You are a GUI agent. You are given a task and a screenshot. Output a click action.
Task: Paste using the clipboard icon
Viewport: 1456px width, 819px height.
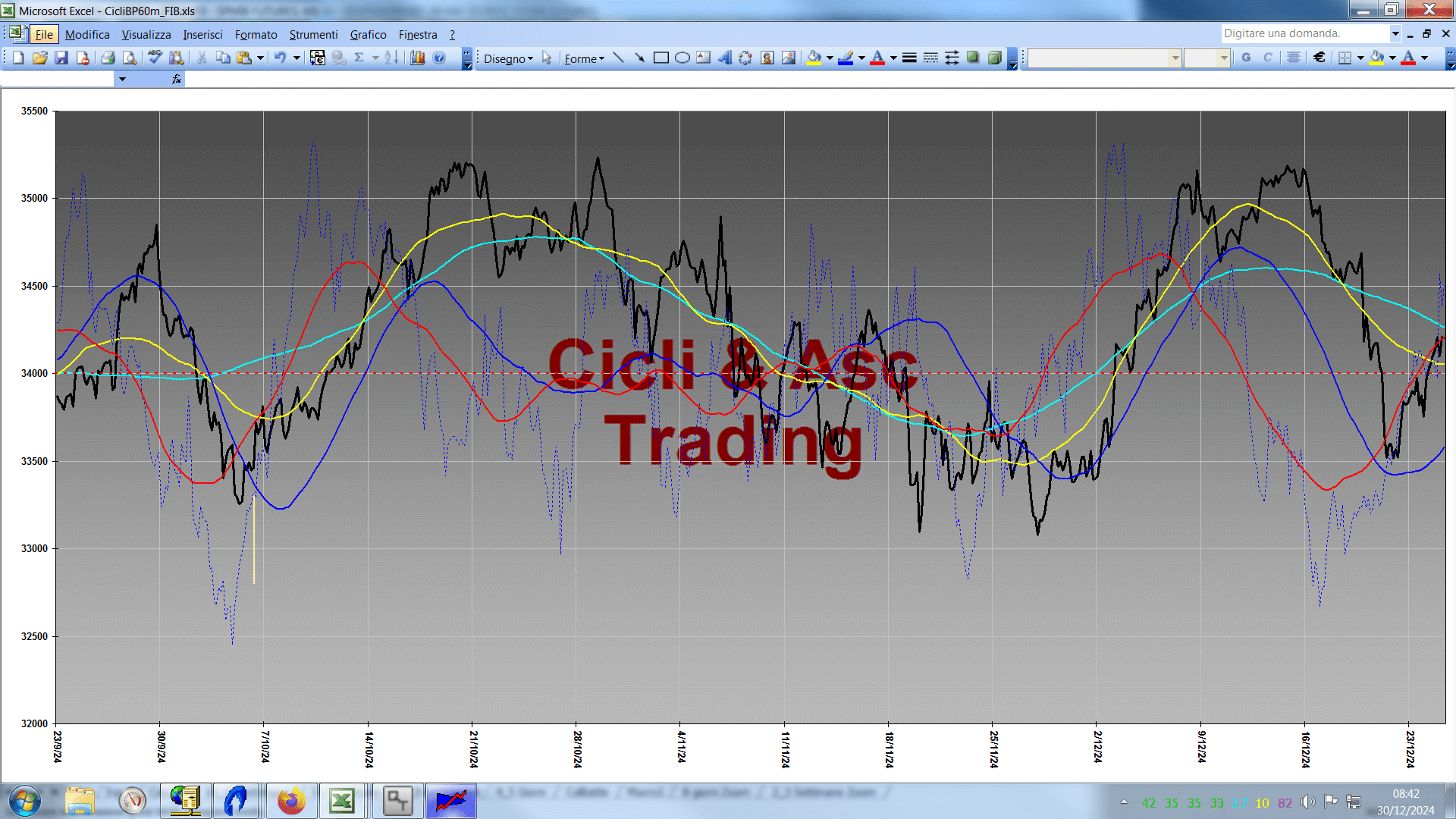coord(244,58)
